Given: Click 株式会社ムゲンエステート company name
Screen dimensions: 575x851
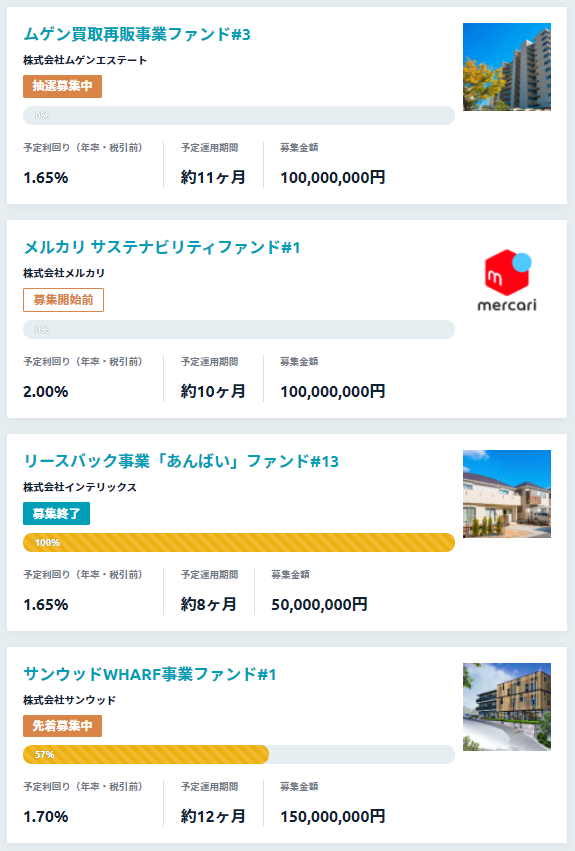Looking at the screenshot, I should click(x=85, y=60).
